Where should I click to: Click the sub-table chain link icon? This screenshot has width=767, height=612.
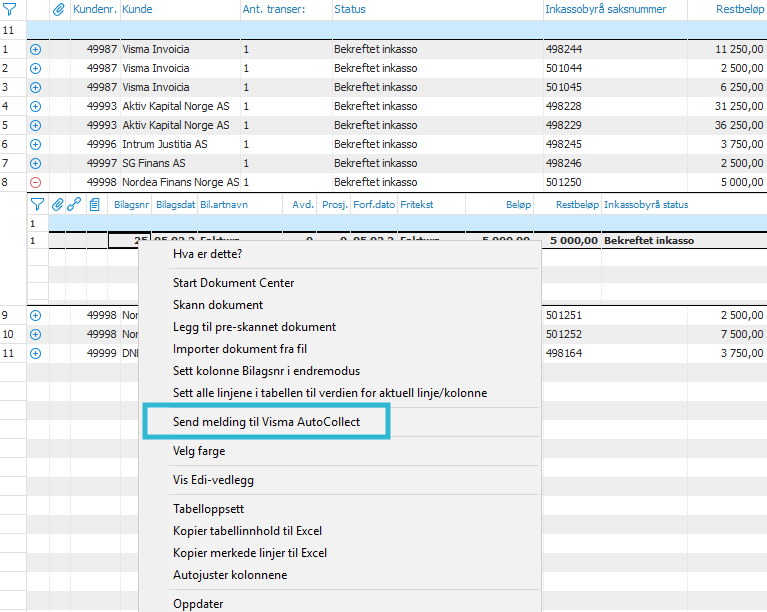(x=74, y=204)
